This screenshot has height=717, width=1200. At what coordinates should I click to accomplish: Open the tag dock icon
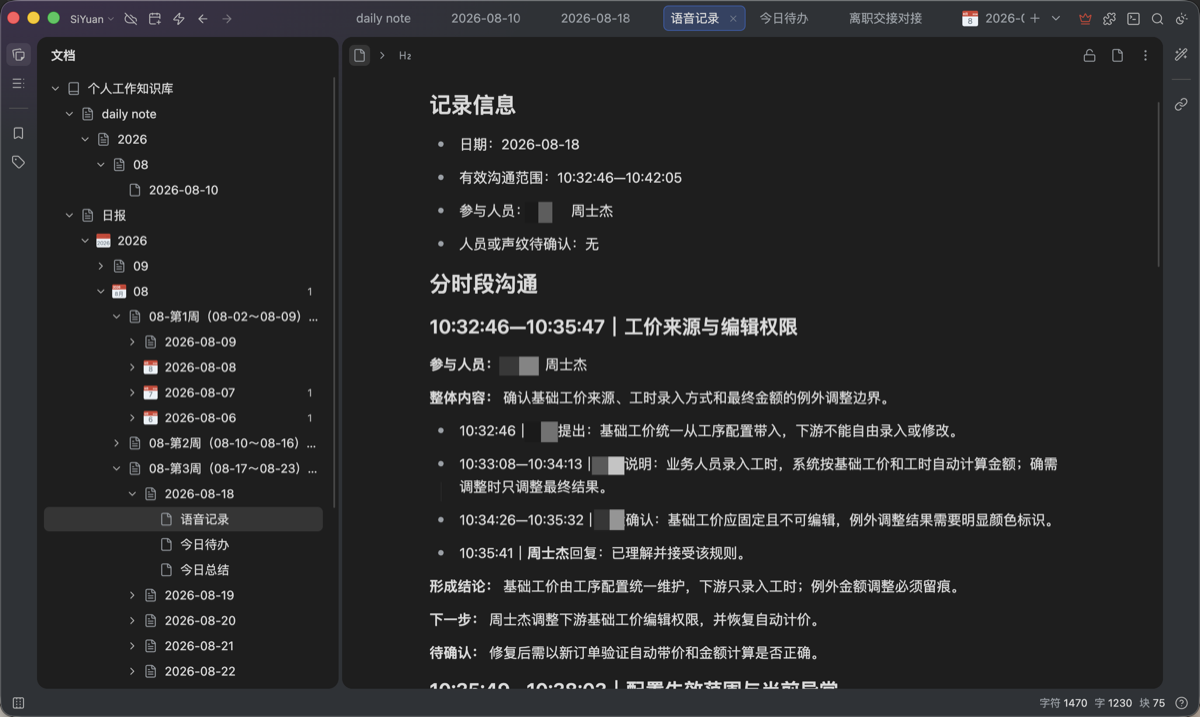pos(18,162)
